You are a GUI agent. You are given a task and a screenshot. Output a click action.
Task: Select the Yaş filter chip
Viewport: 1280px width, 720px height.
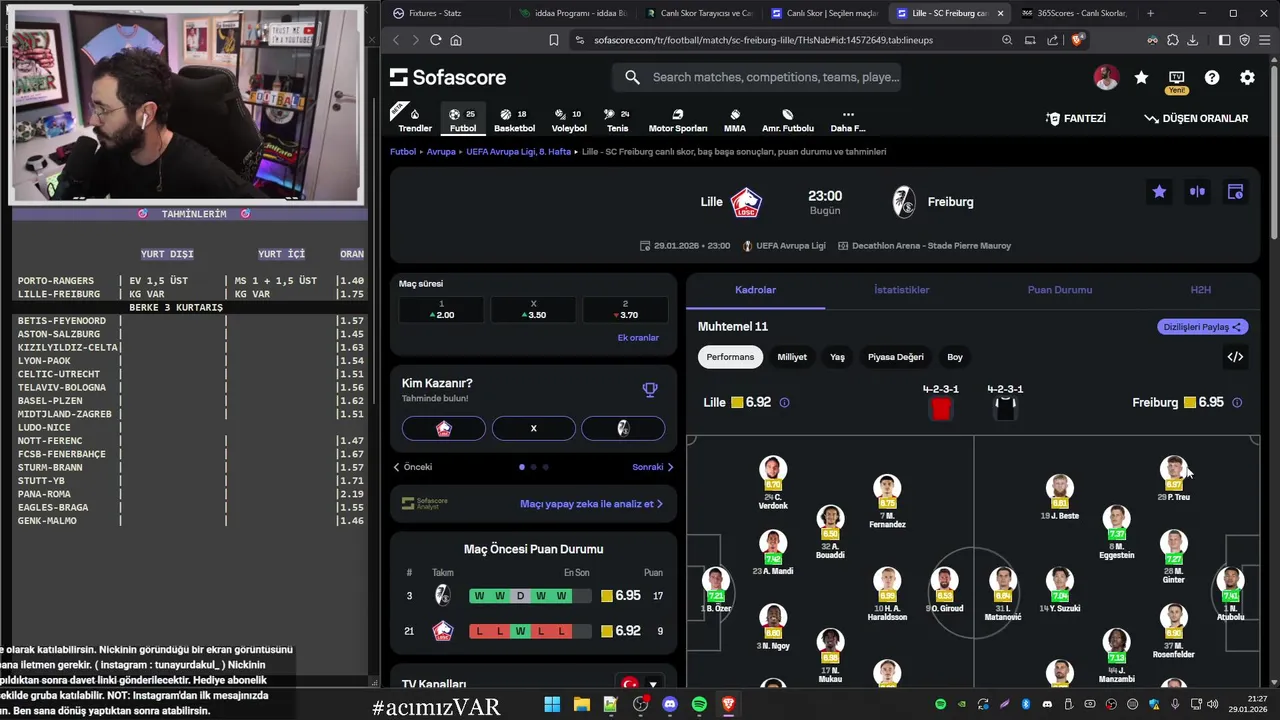(837, 357)
